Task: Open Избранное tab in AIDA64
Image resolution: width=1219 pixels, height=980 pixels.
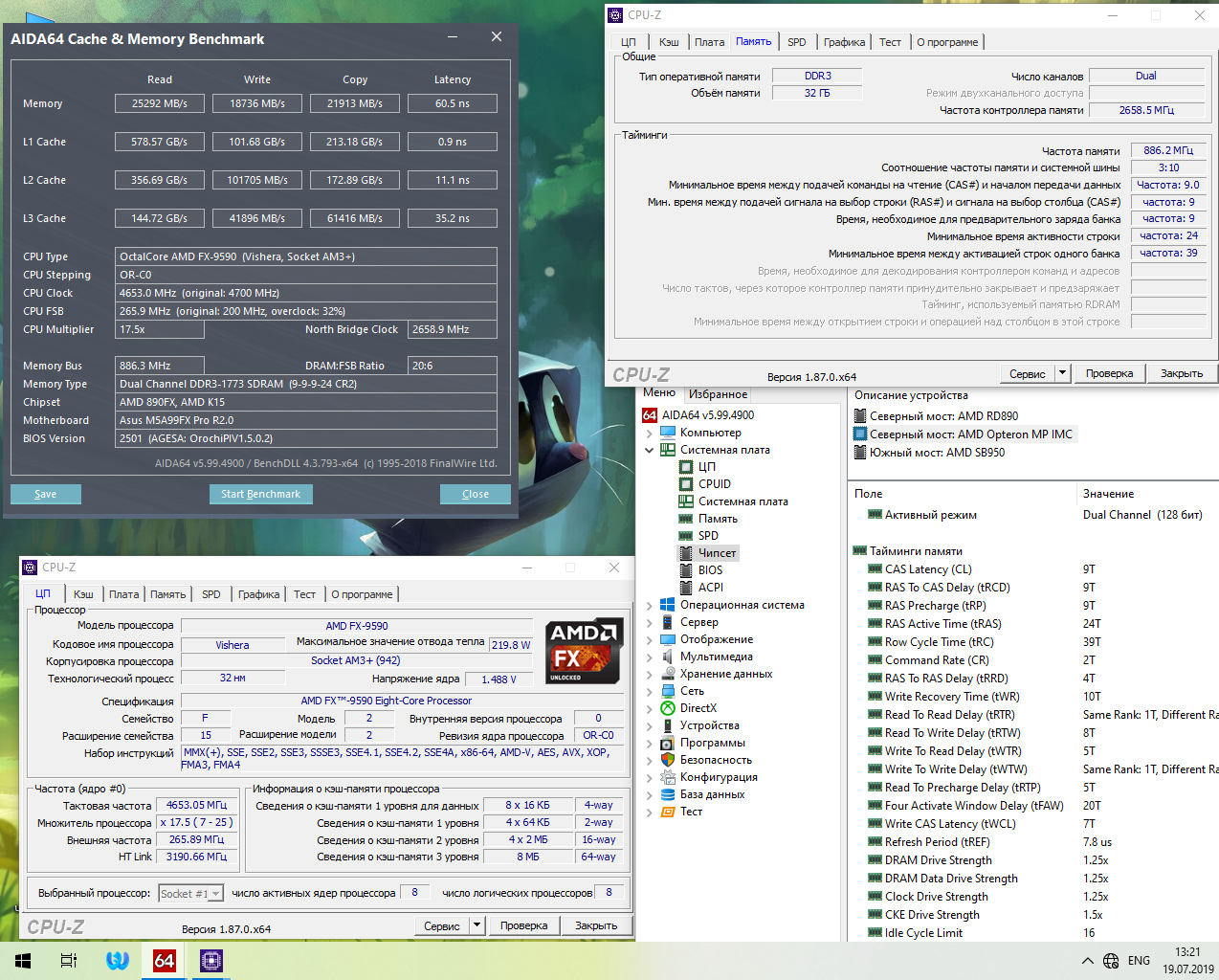Action: tap(718, 394)
